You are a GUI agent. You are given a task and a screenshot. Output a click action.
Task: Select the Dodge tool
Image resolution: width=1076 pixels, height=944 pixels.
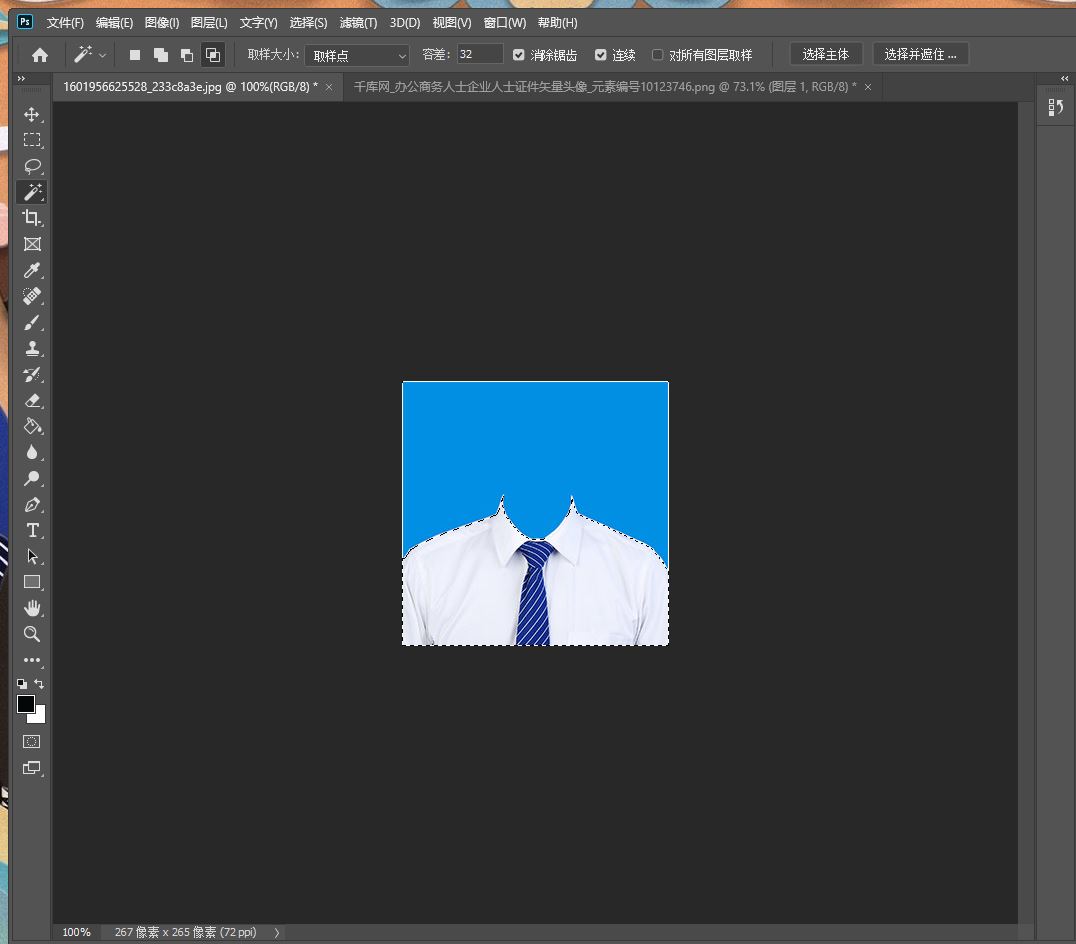pyautogui.click(x=32, y=478)
